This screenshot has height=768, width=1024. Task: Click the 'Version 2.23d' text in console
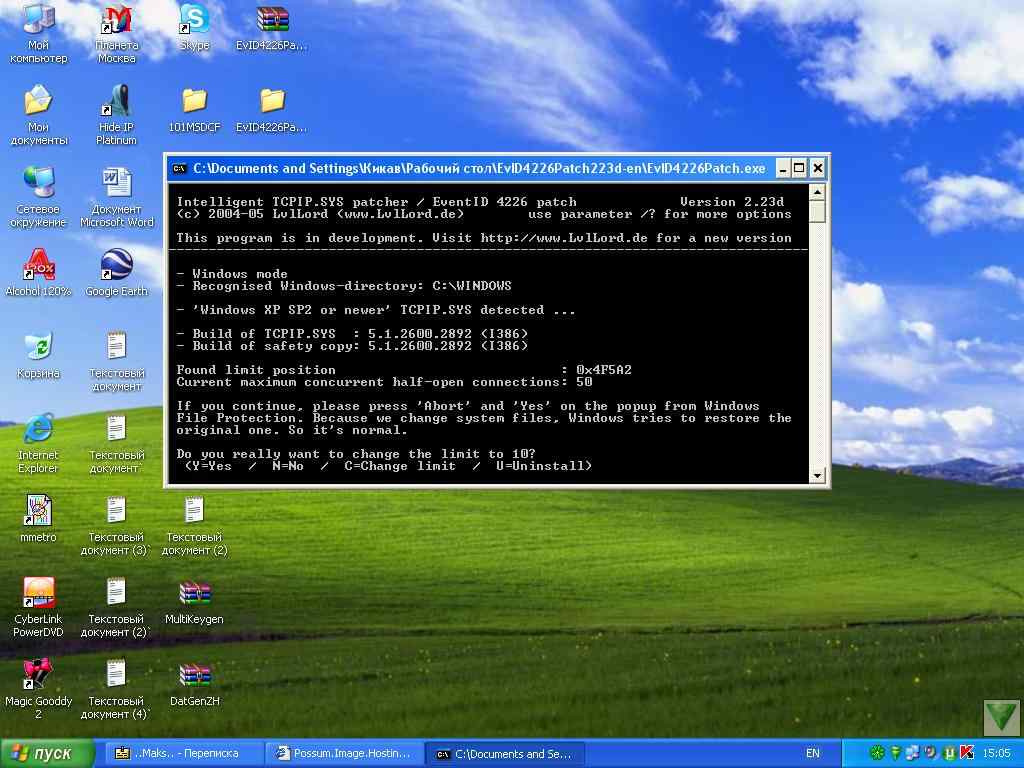click(731, 202)
